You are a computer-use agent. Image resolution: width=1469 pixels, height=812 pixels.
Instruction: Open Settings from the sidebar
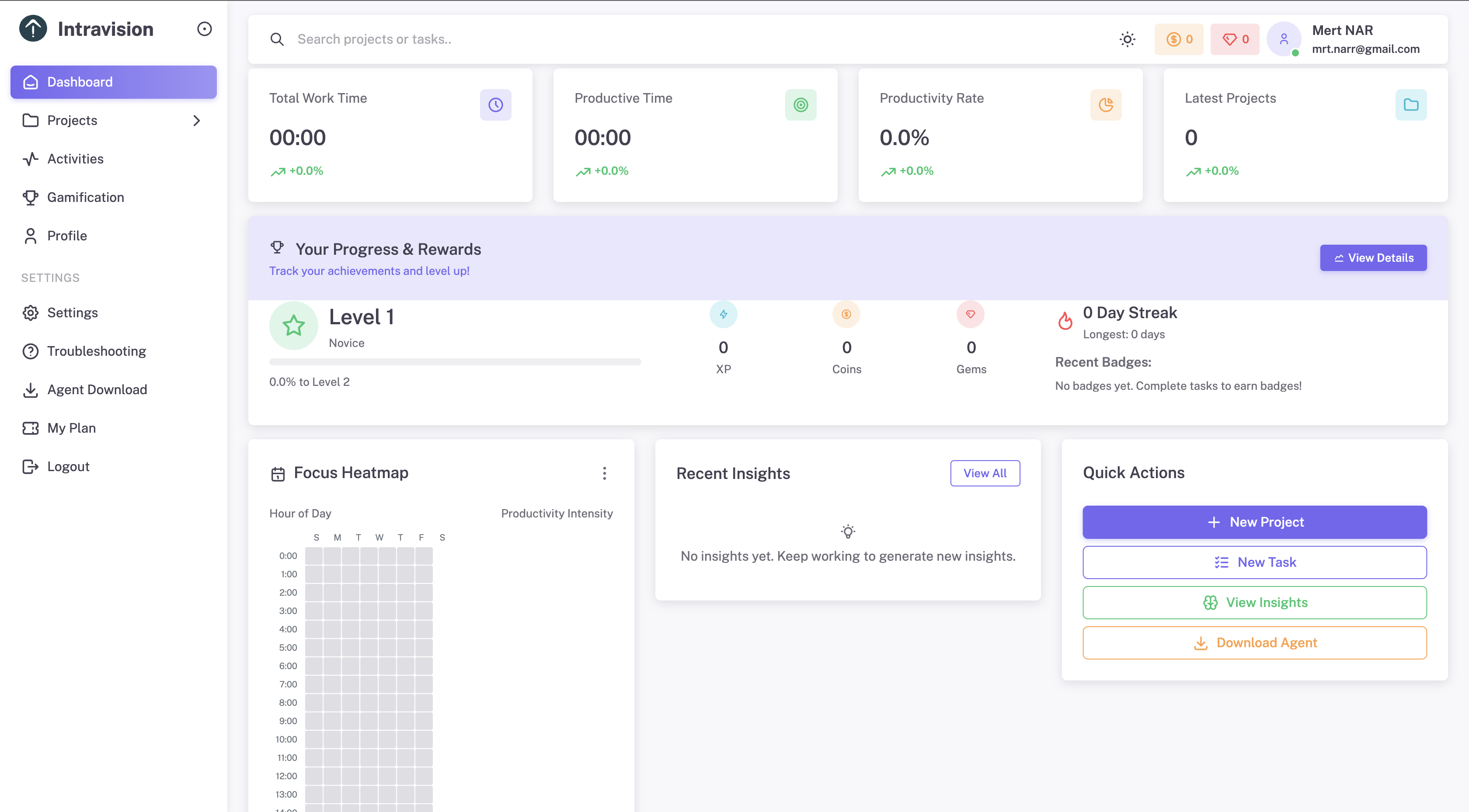coord(73,312)
